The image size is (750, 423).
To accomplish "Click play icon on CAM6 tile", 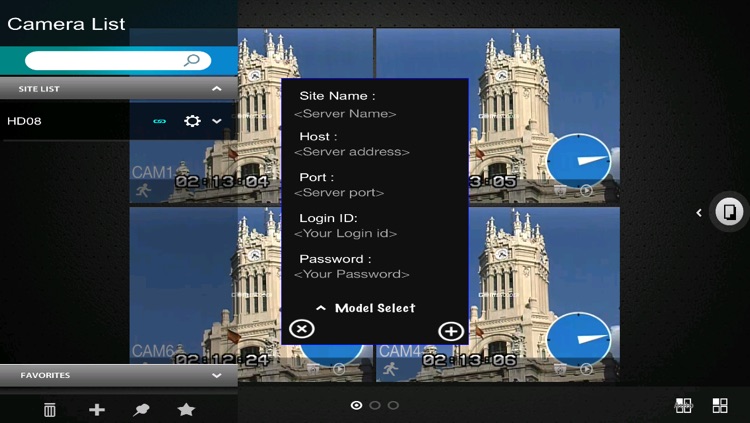I will coord(339,369).
